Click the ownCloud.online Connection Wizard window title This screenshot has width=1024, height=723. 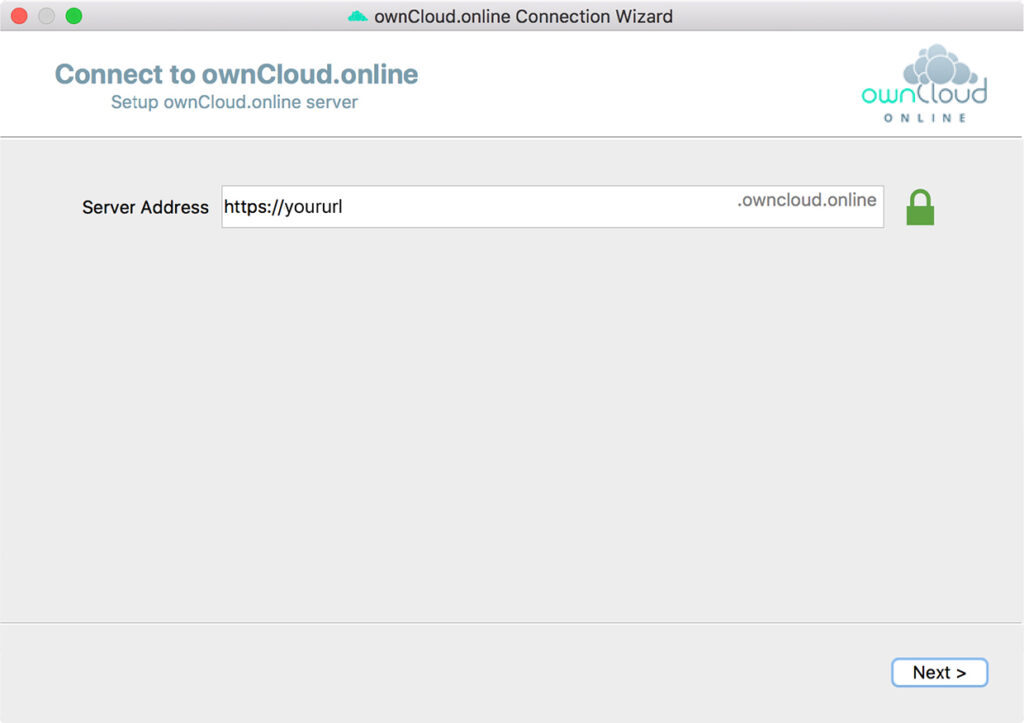[523, 16]
